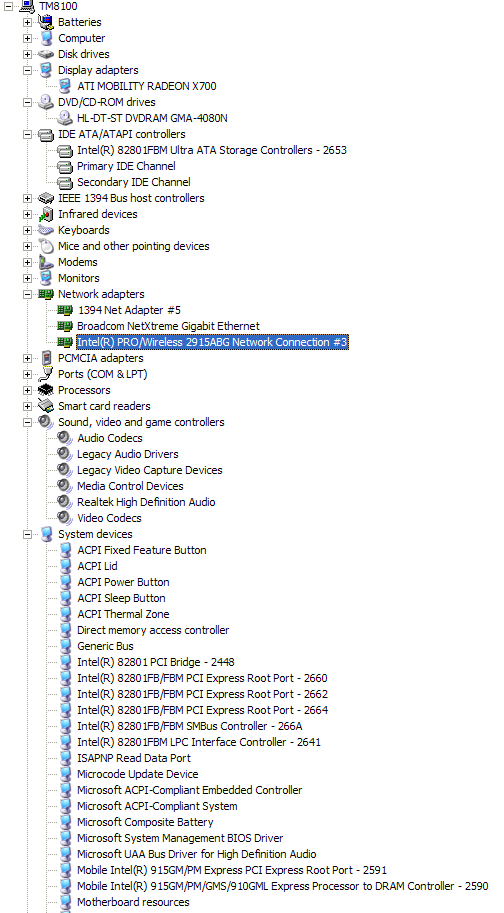Expand Ports (COM & LPT) category
This screenshot has height=913, width=504.
pos(27,374)
